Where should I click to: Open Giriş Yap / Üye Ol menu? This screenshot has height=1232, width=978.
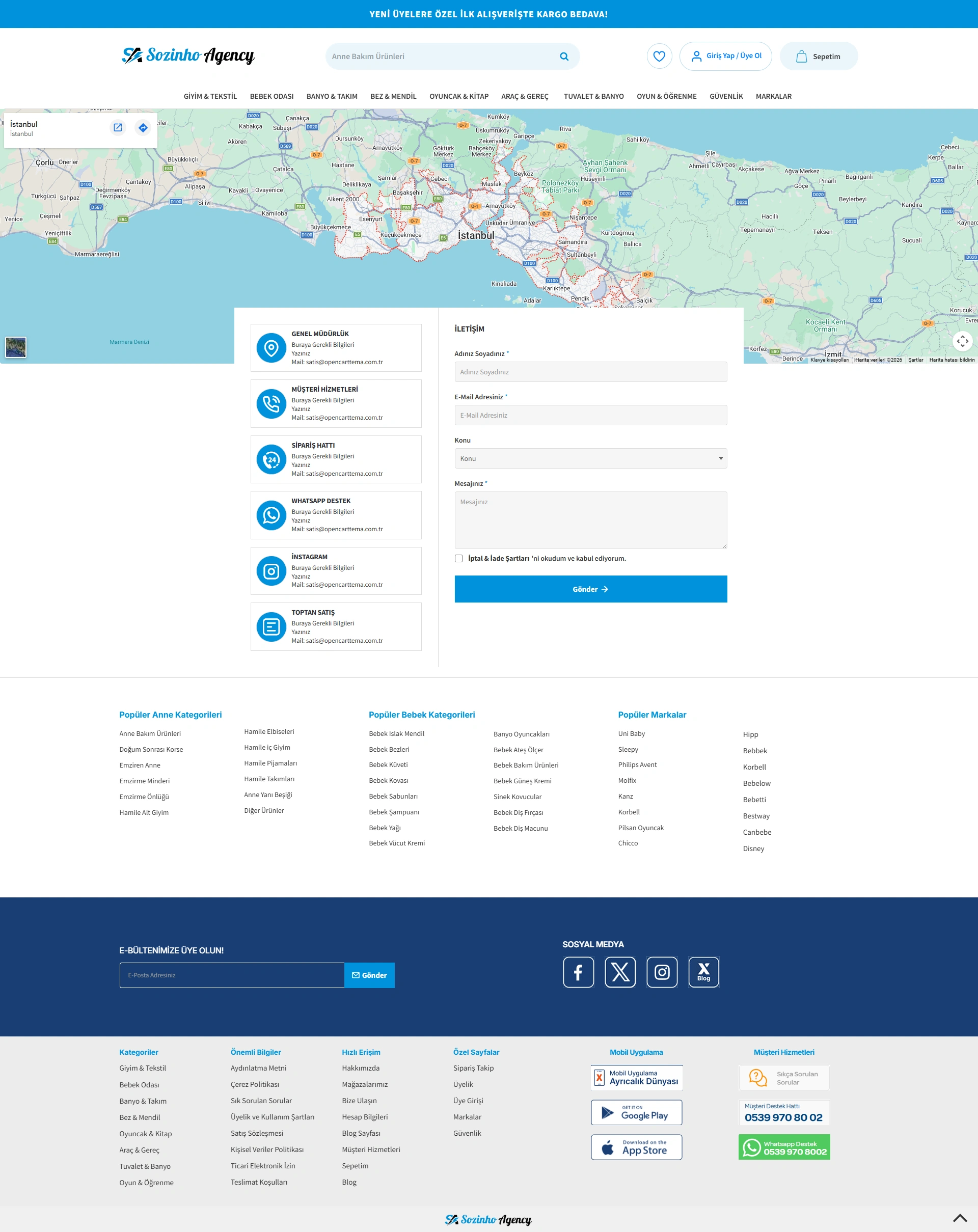tap(725, 56)
